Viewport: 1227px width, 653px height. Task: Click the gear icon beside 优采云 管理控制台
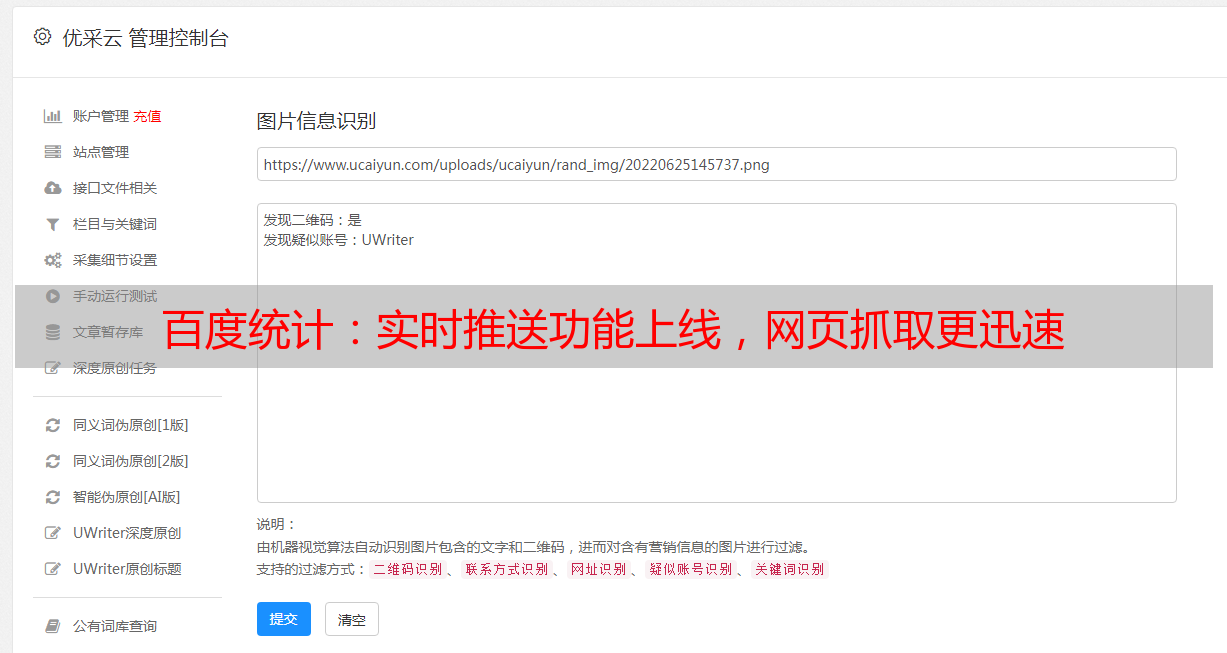tap(42, 37)
